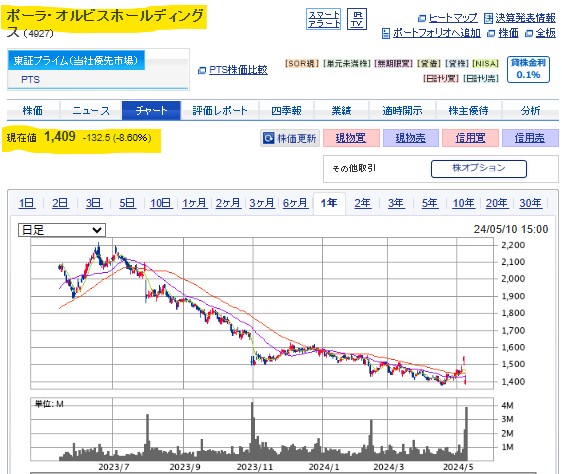
Task: Open the 業績 tab
Action: pos(341,110)
